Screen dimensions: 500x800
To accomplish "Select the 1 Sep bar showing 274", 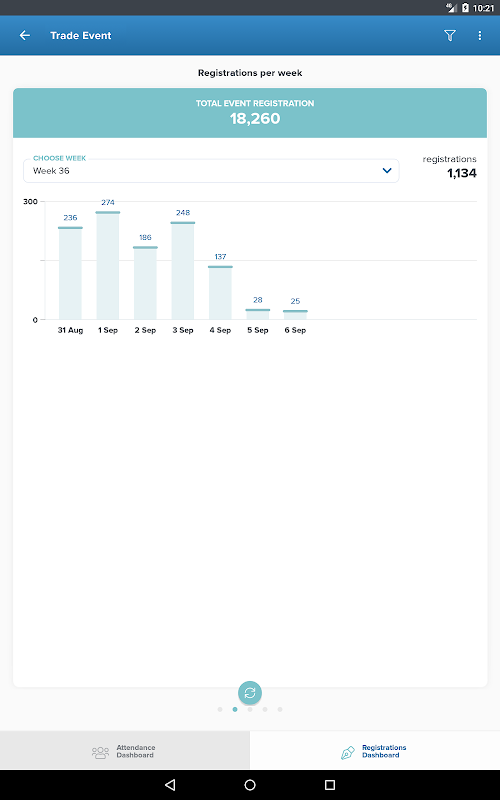I will pos(108,265).
